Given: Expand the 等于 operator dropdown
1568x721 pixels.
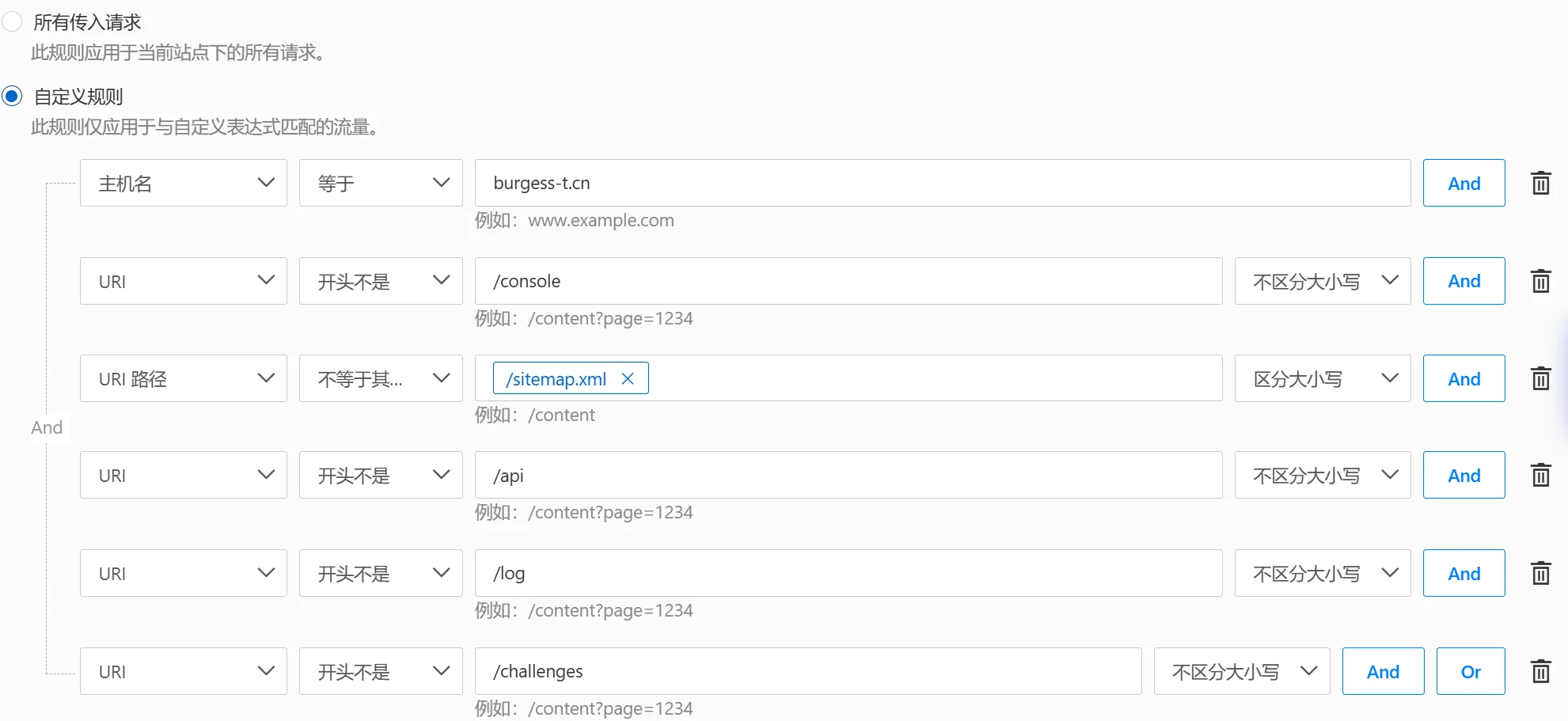Looking at the screenshot, I should pos(381,183).
